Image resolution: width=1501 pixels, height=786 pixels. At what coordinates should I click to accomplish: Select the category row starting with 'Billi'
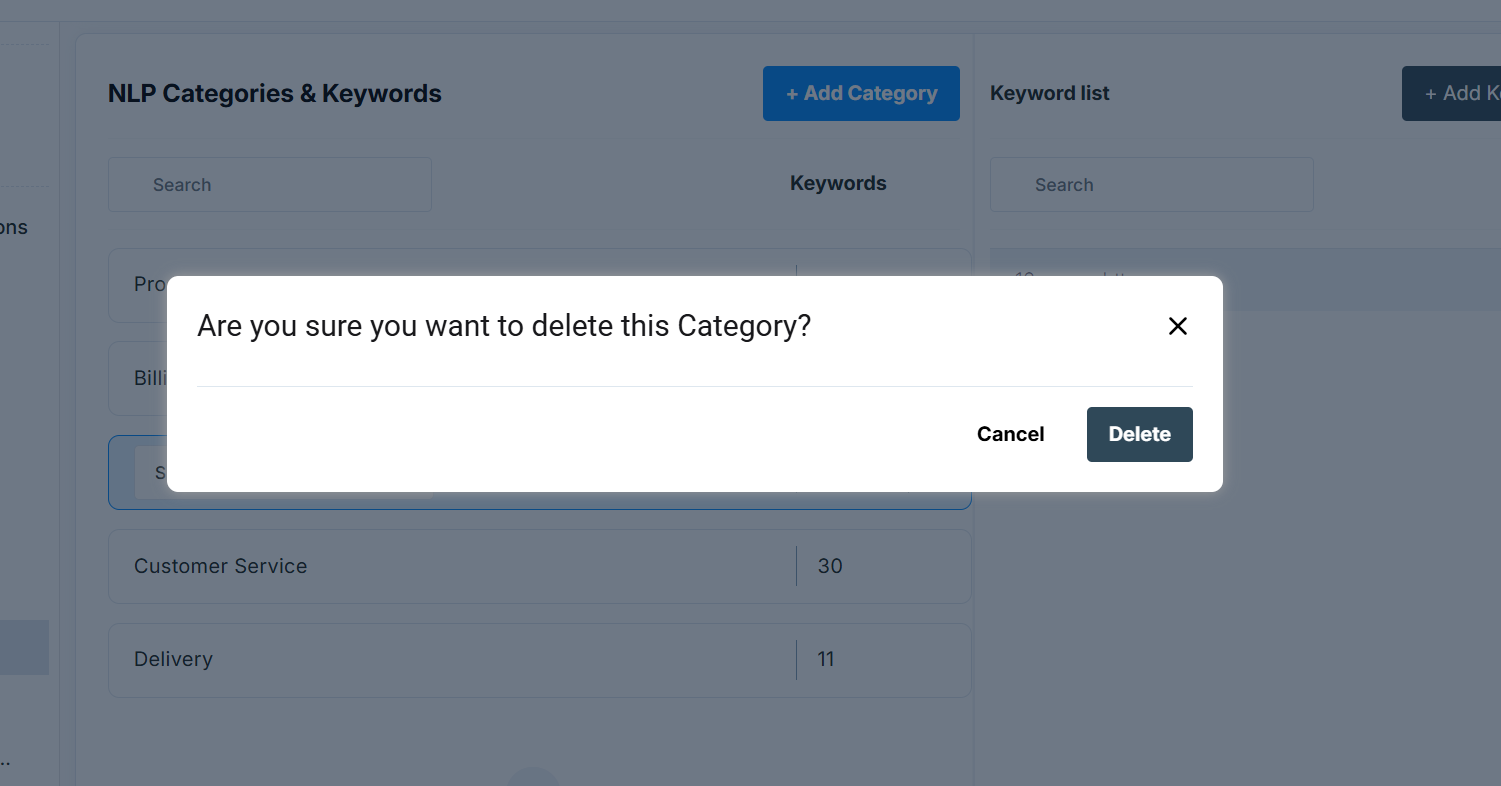[138, 378]
